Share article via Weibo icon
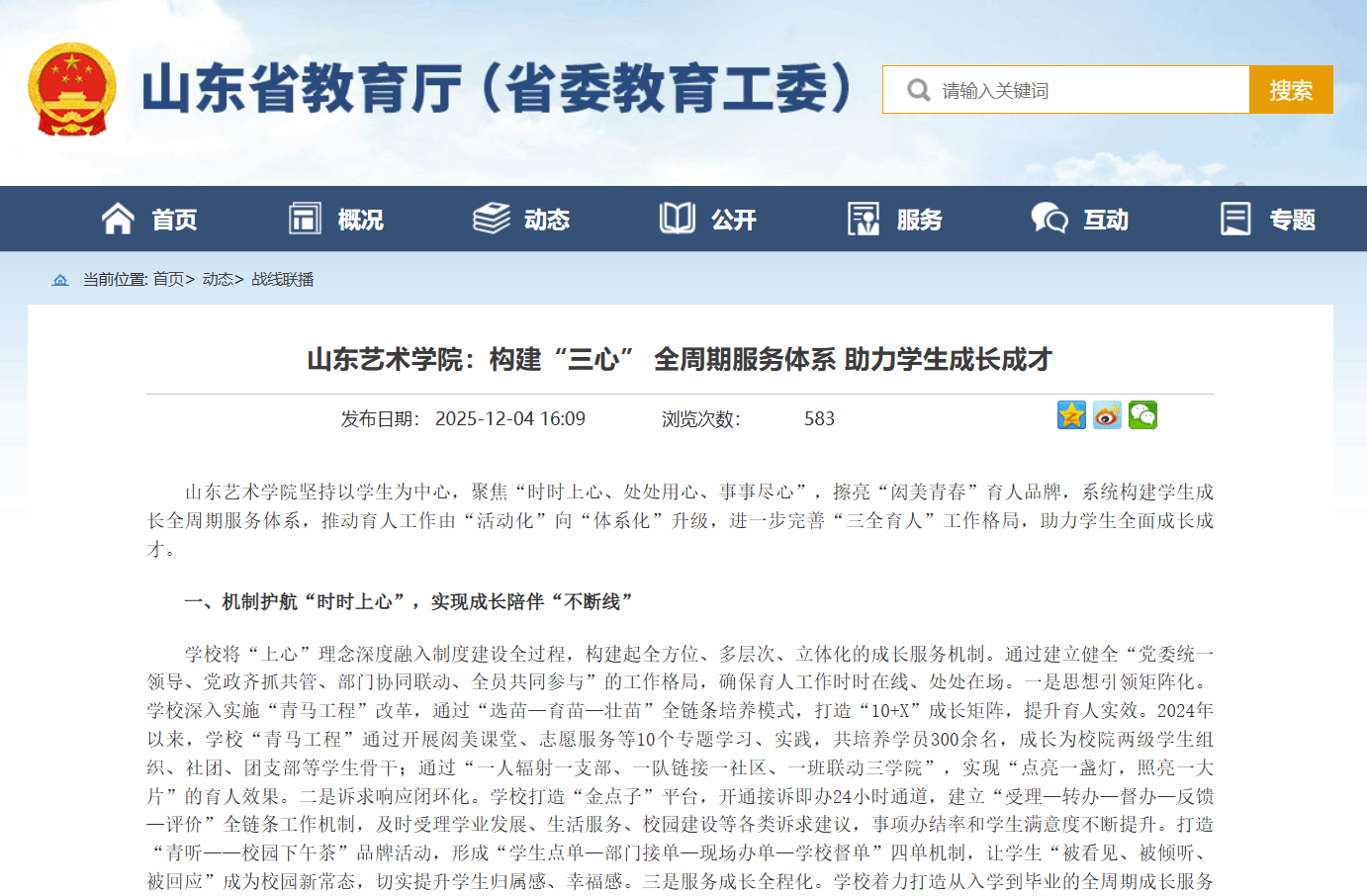Viewport: 1367px width, 896px height. [1107, 415]
